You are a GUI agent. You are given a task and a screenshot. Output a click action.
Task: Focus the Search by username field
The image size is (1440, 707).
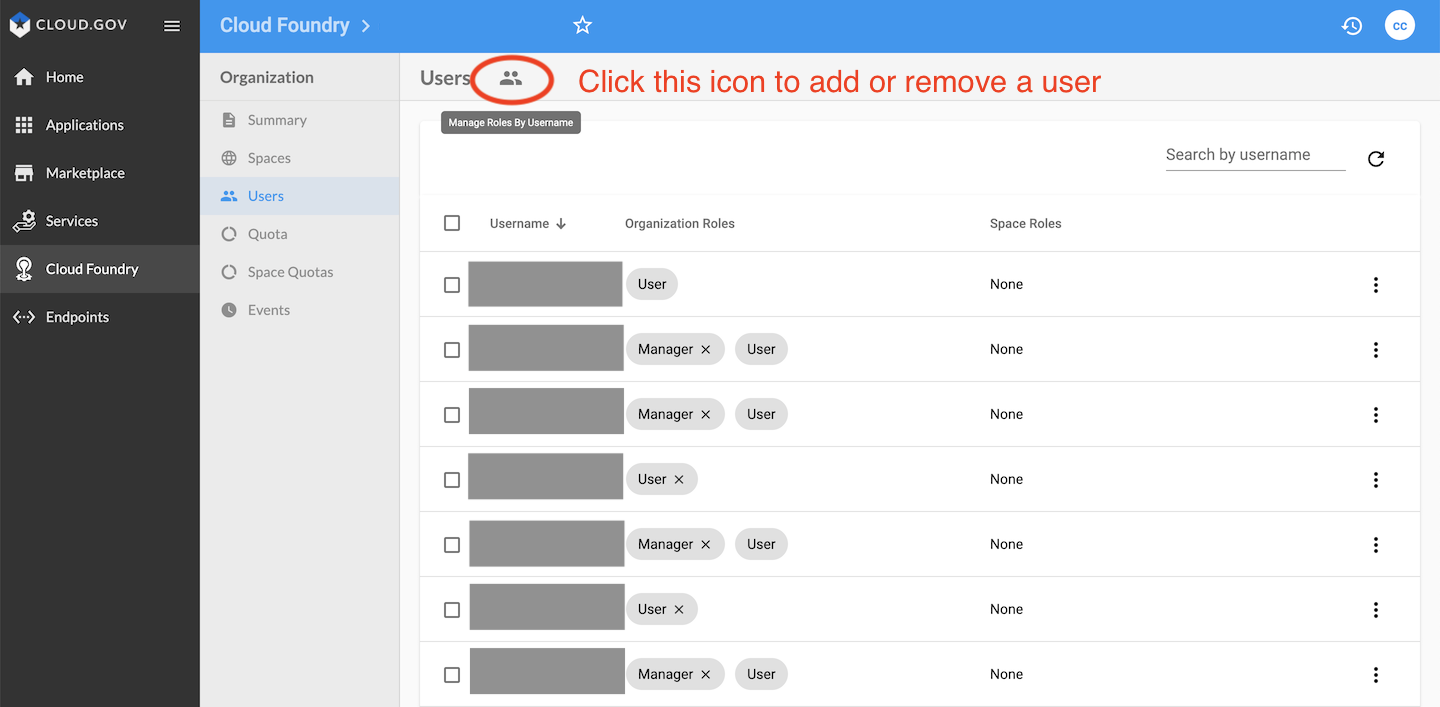[x=1255, y=155]
